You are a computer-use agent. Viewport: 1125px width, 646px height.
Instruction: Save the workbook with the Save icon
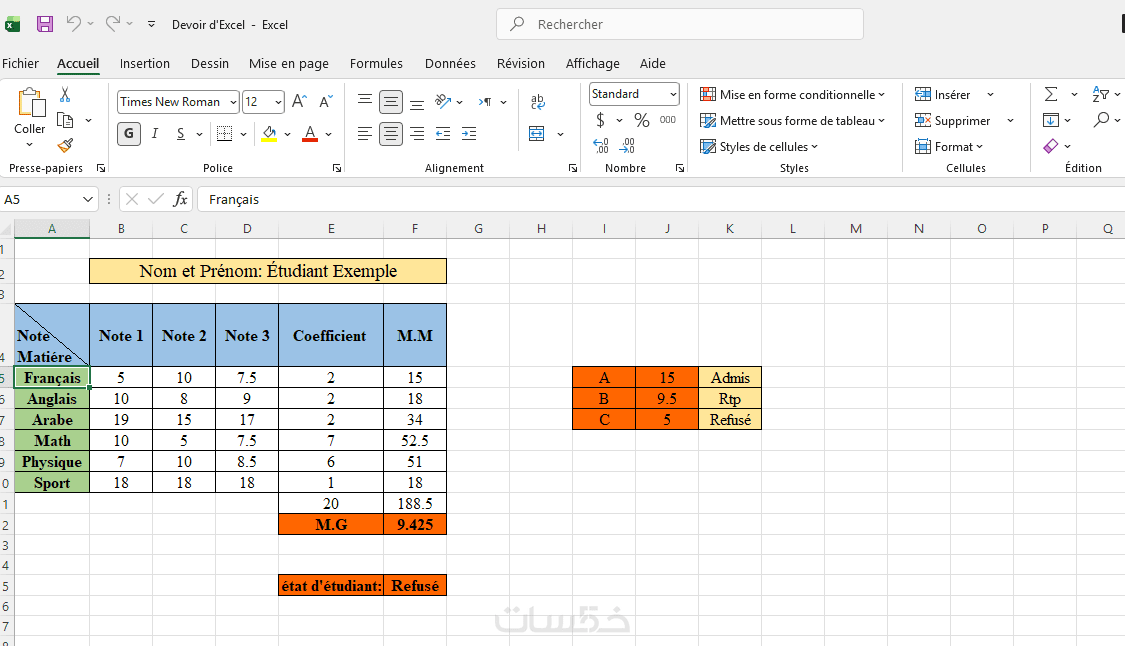44,24
